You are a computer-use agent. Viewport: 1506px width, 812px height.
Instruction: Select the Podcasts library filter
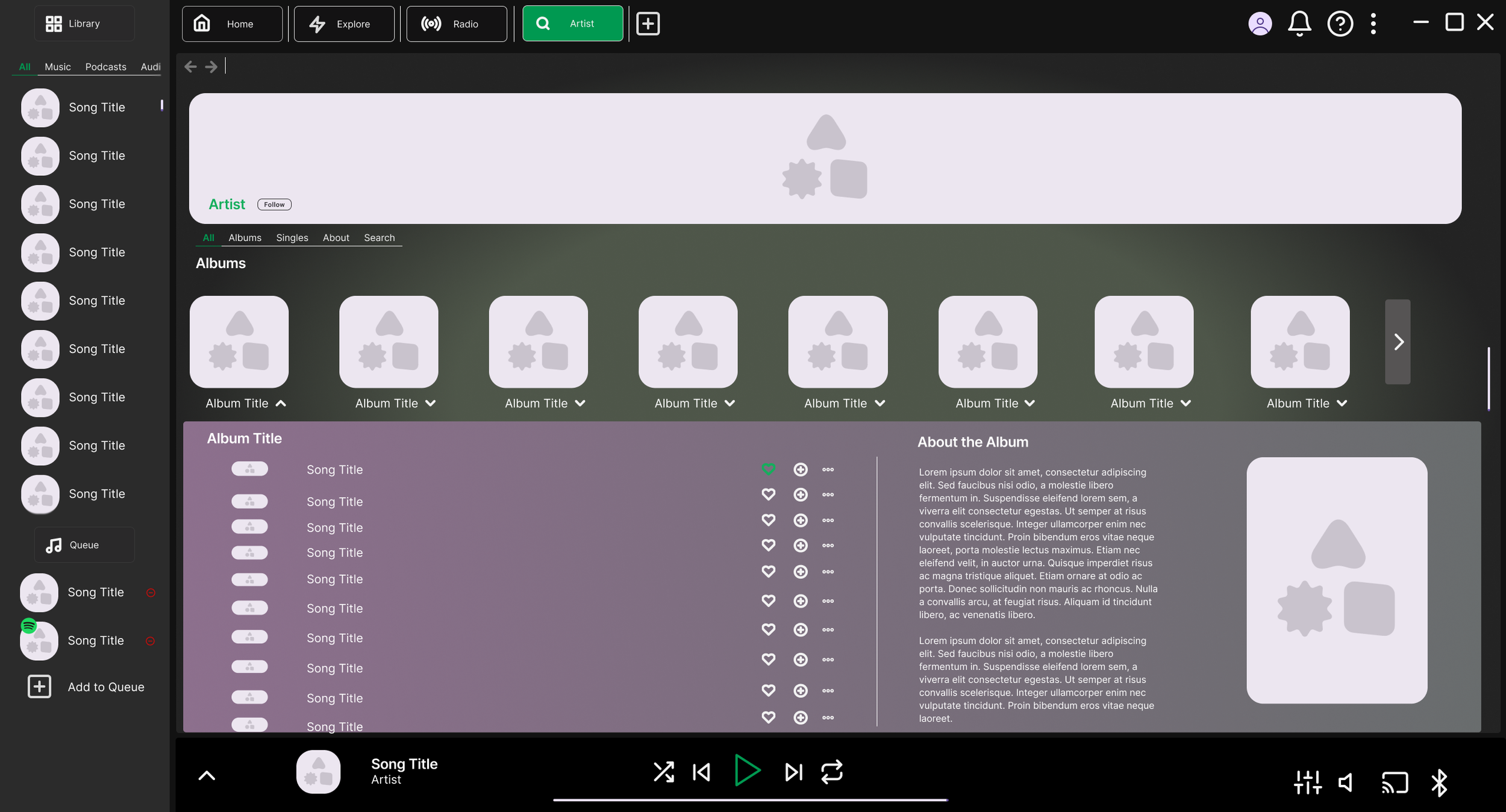click(x=105, y=67)
